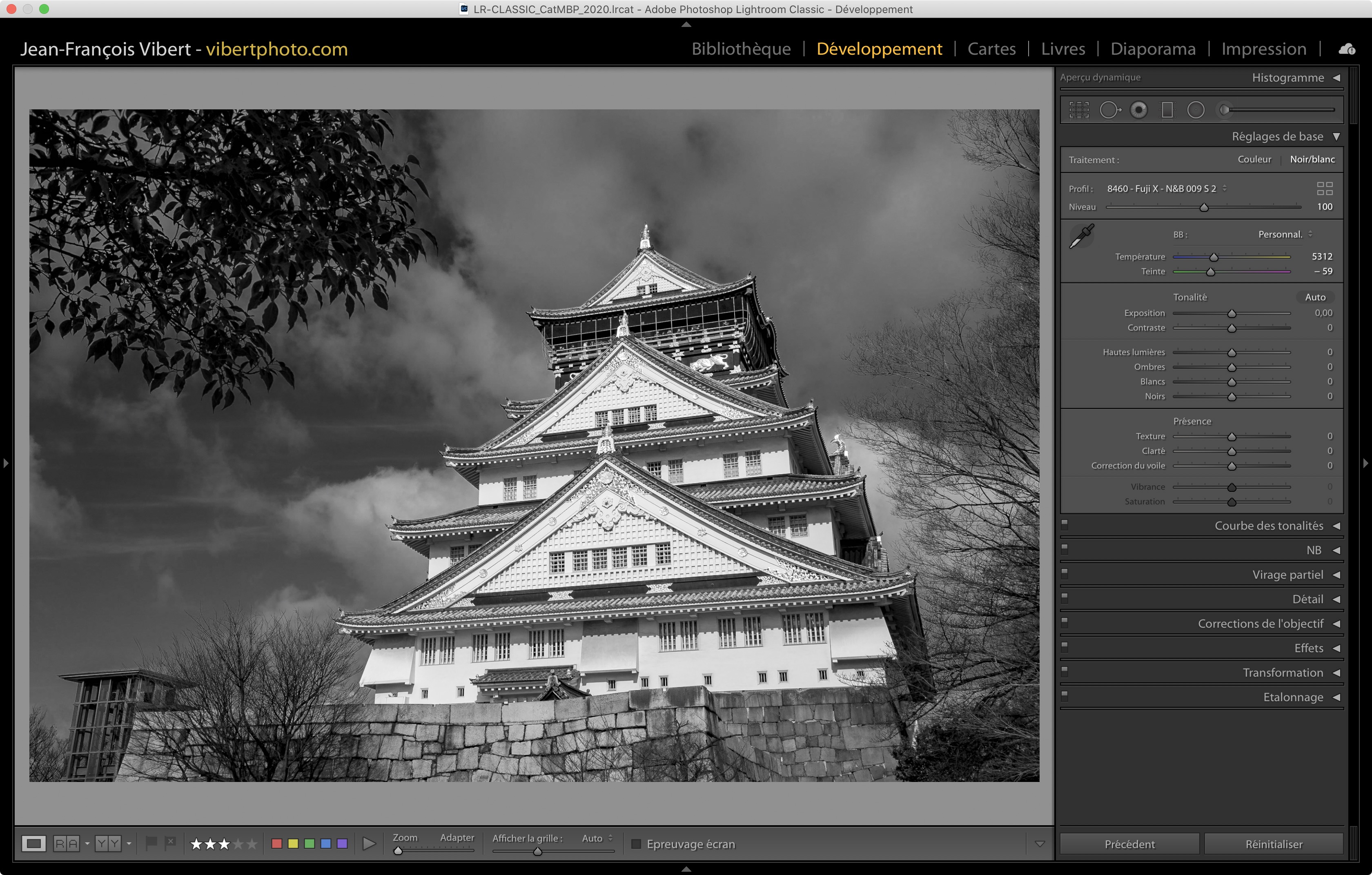1372x875 pixels.
Task: Open the BB white balance preset dropdown
Action: 1285,235
